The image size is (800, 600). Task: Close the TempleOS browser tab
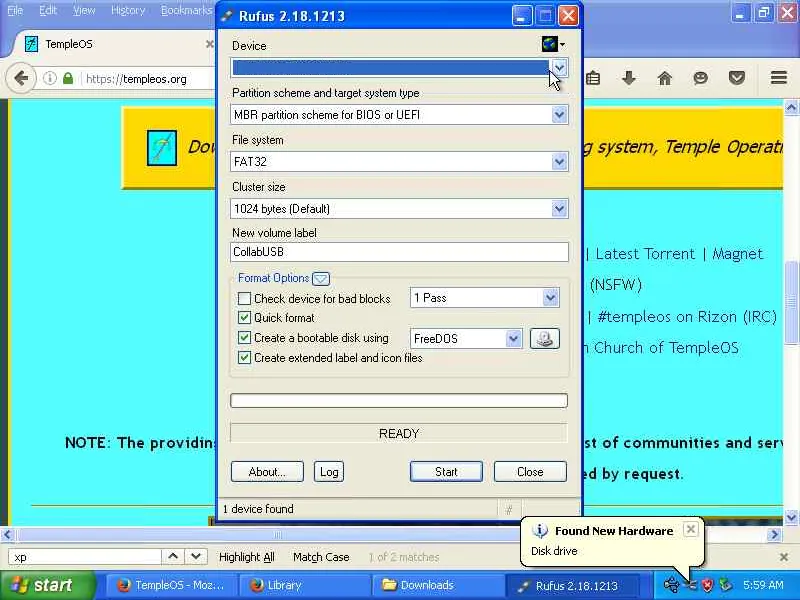pos(209,44)
